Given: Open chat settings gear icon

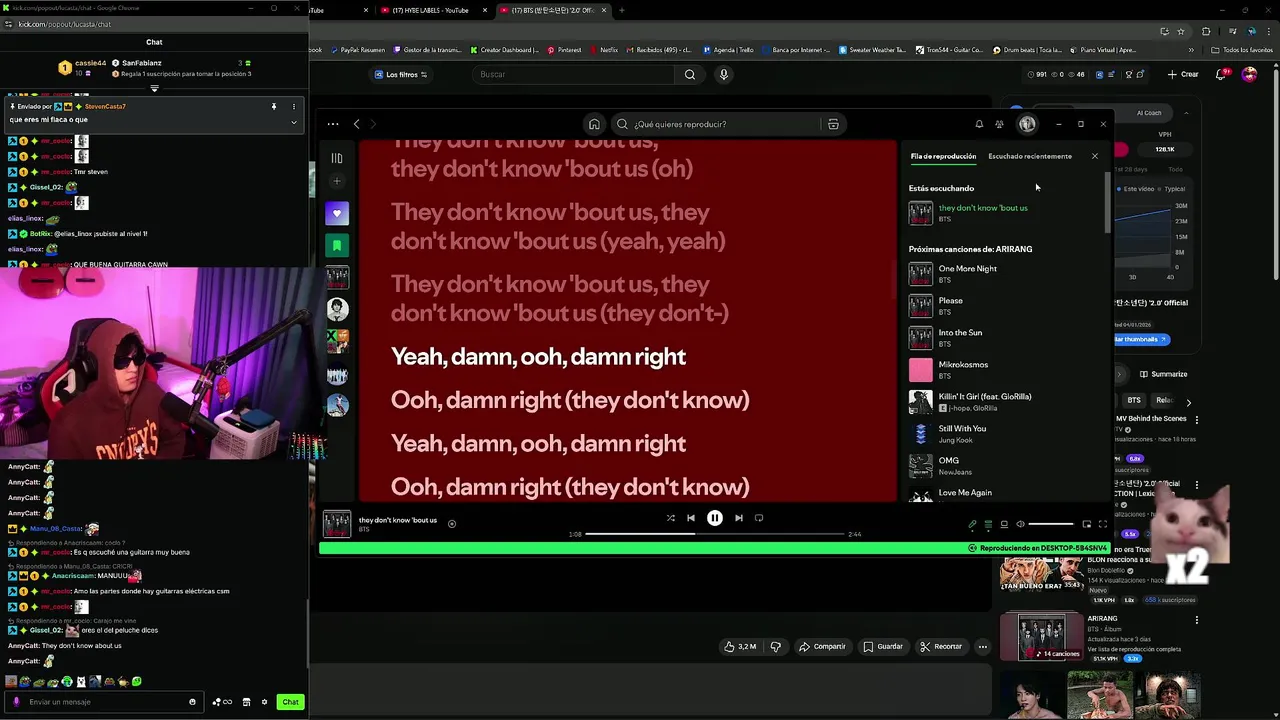Looking at the screenshot, I should pyautogui.click(x=264, y=702).
